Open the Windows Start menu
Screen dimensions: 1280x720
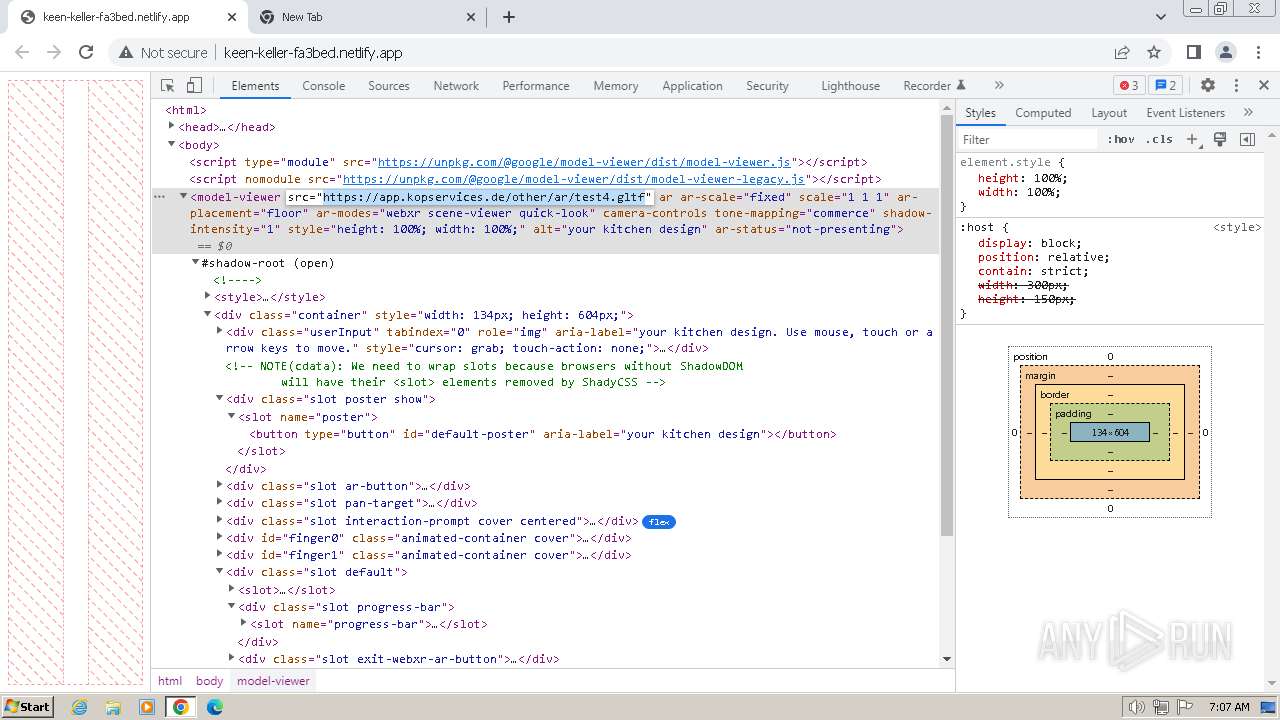(28, 706)
